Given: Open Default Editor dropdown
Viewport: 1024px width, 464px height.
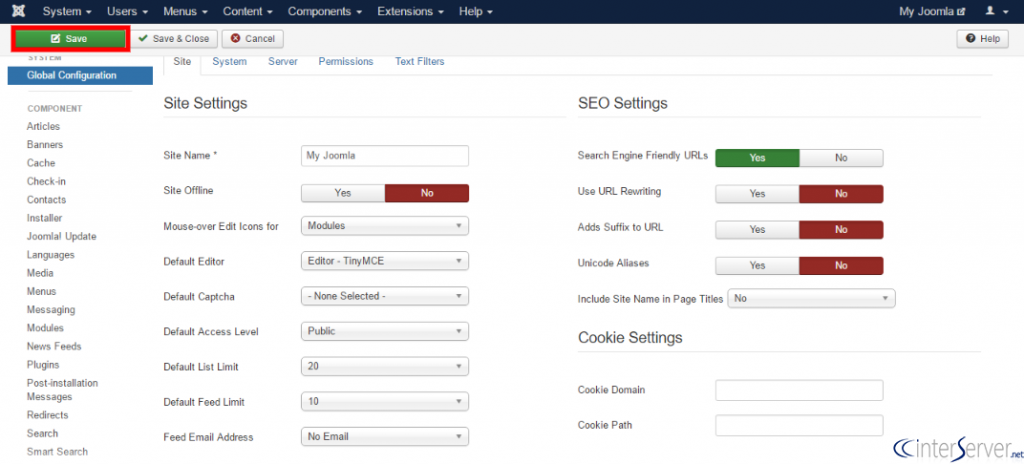Looking at the screenshot, I should click(x=385, y=261).
